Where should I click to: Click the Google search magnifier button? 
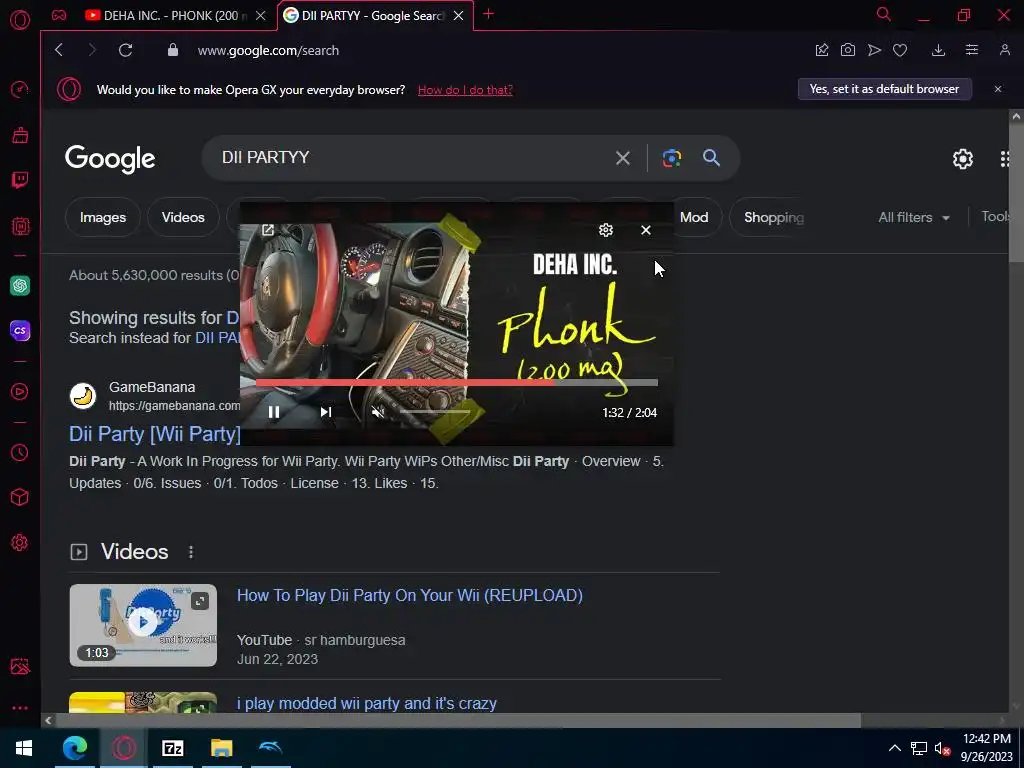[711, 157]
